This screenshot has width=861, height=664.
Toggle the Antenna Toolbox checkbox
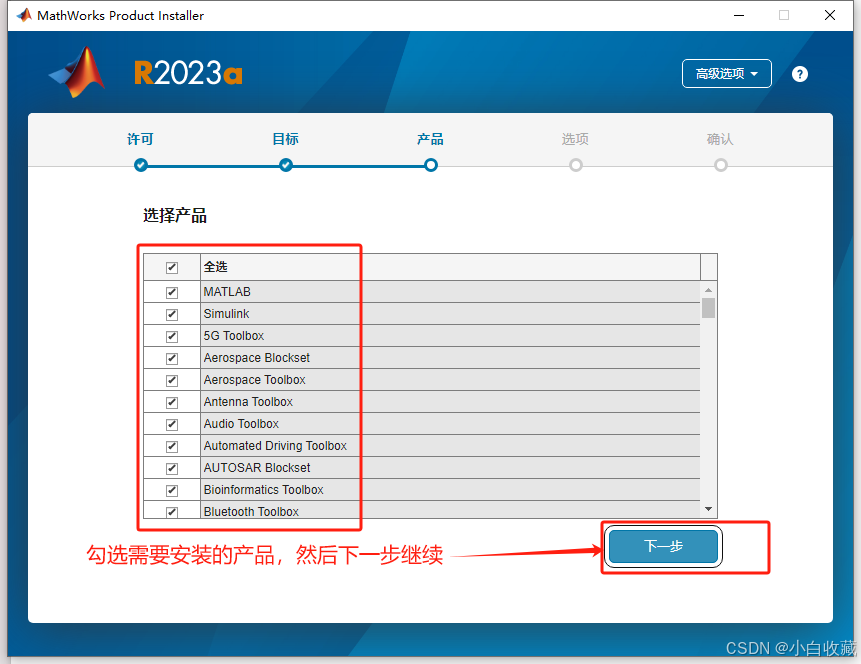[x=172, y=402]
